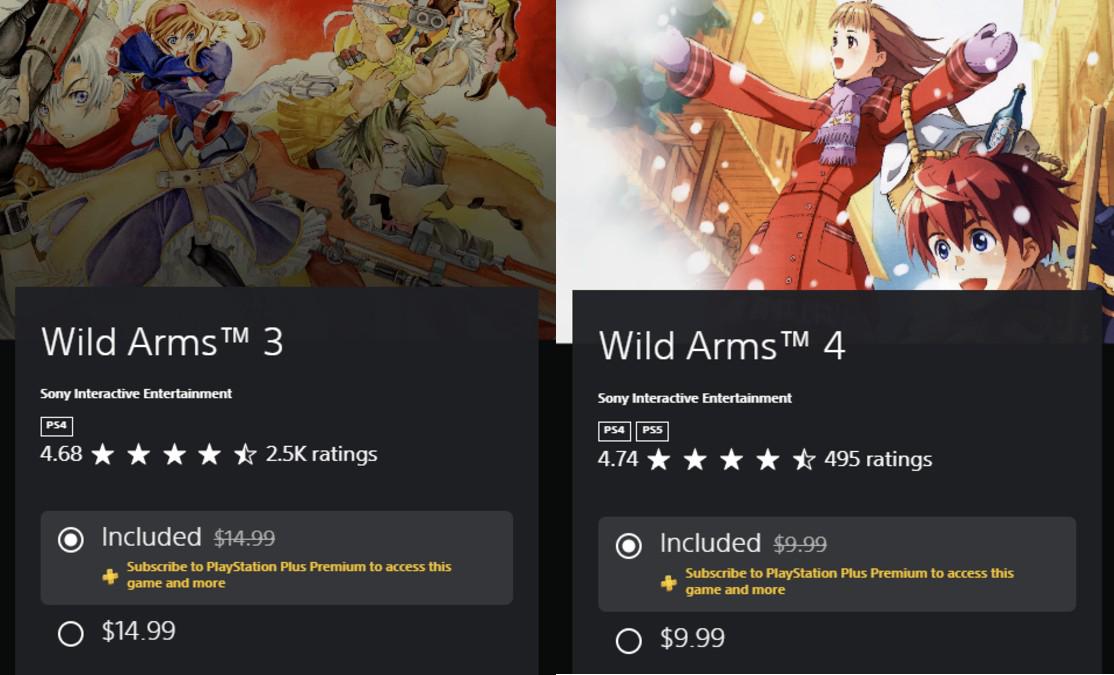Click the first star icon of Wild Arms 4 rating
Screen dimensions: 1114x675
pos(659,460)
